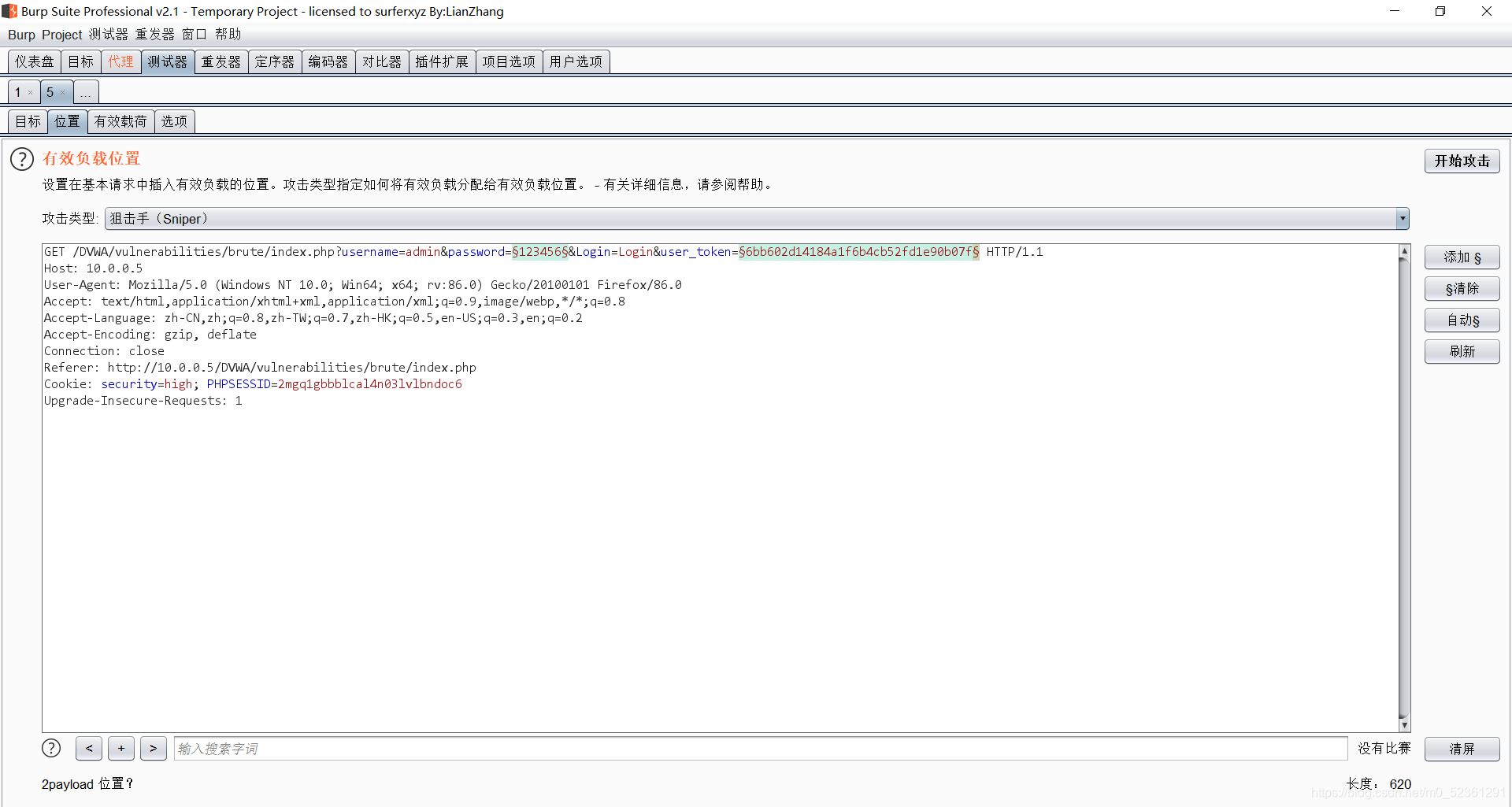The width and height of the screenshot is (1512, 807).
Task: Click the request editor scrollbar up arrow
Action: pyautogui.click(x=1404, y=251)
